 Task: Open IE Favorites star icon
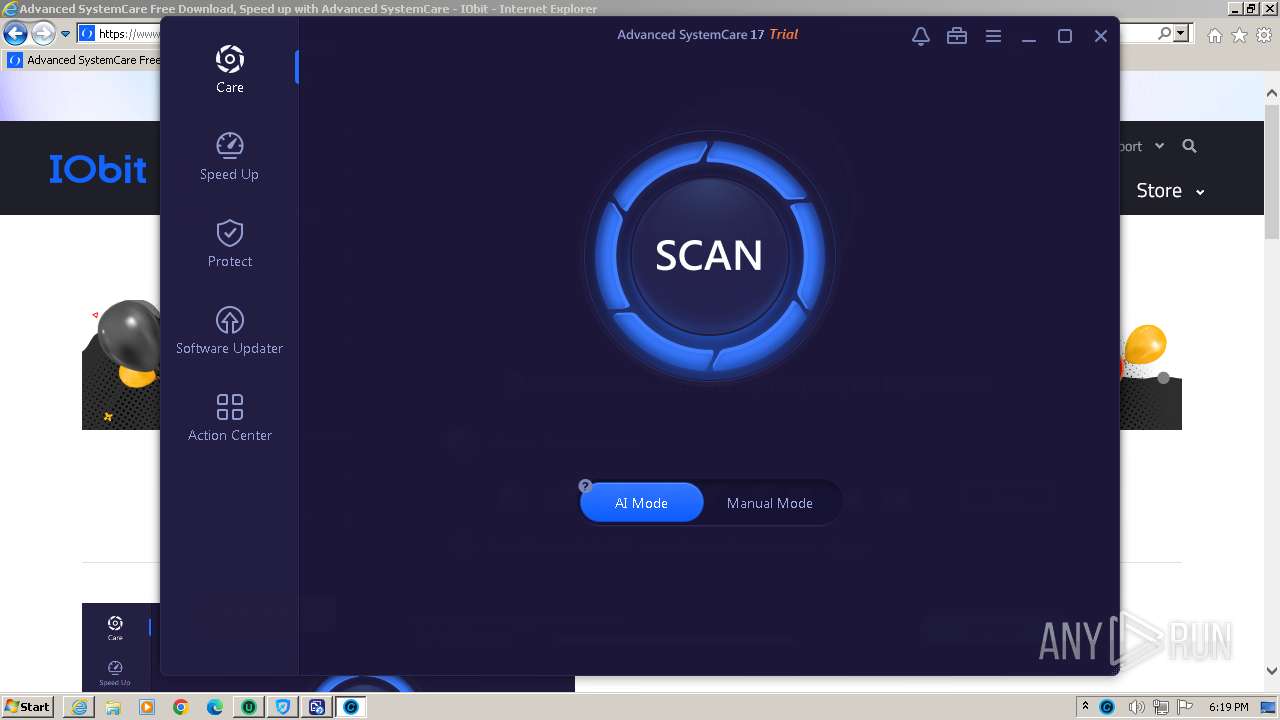pyautogui.click(x=1239, y=35)
